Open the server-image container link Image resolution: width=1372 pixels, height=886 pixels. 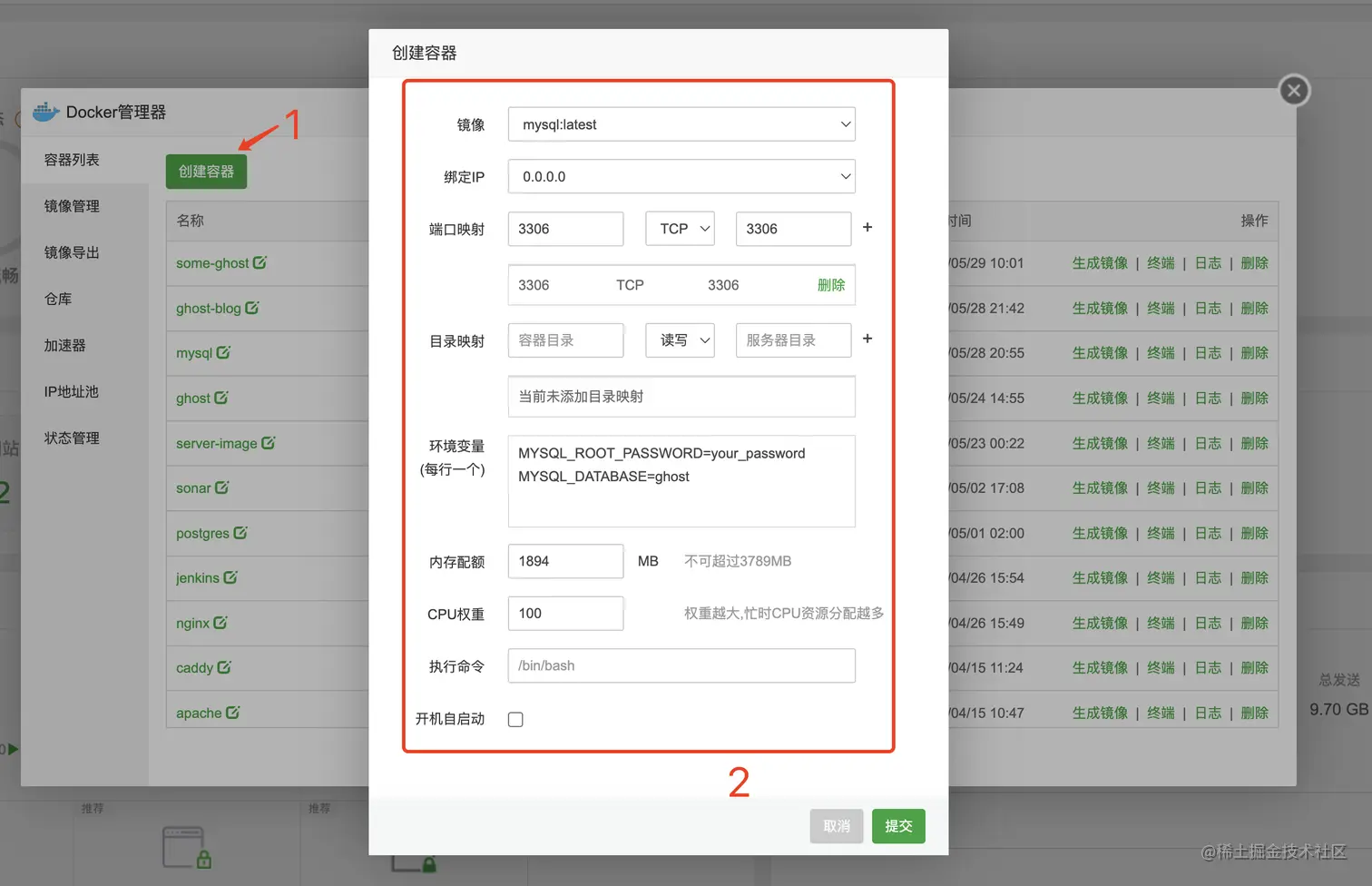pyautogui.click(x=217, y=444)
